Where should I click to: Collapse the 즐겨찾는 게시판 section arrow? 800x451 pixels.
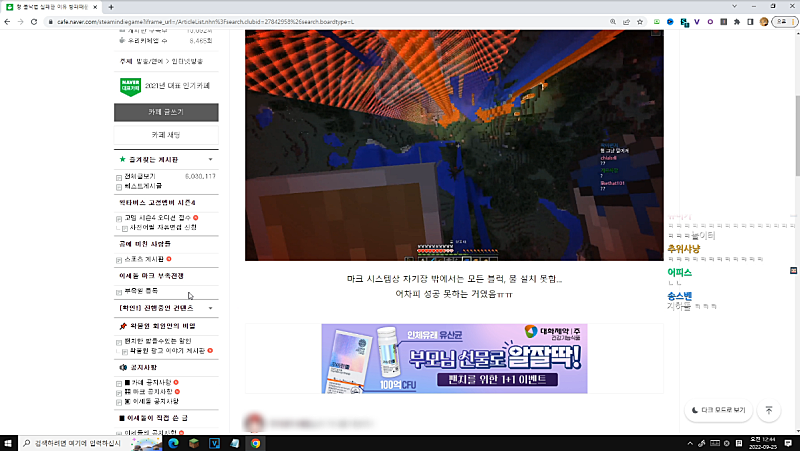[210, 159]
